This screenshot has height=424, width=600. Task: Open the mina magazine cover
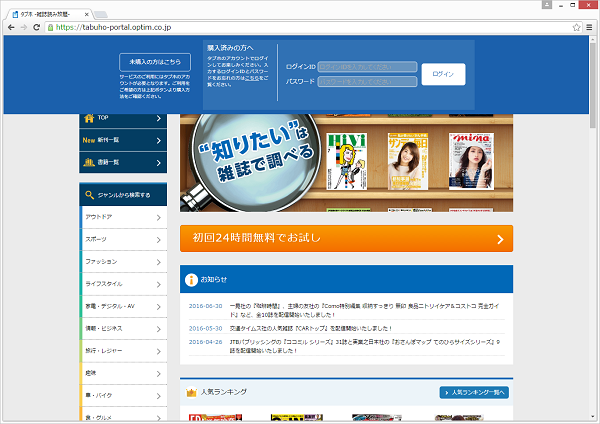coord(471,161)
